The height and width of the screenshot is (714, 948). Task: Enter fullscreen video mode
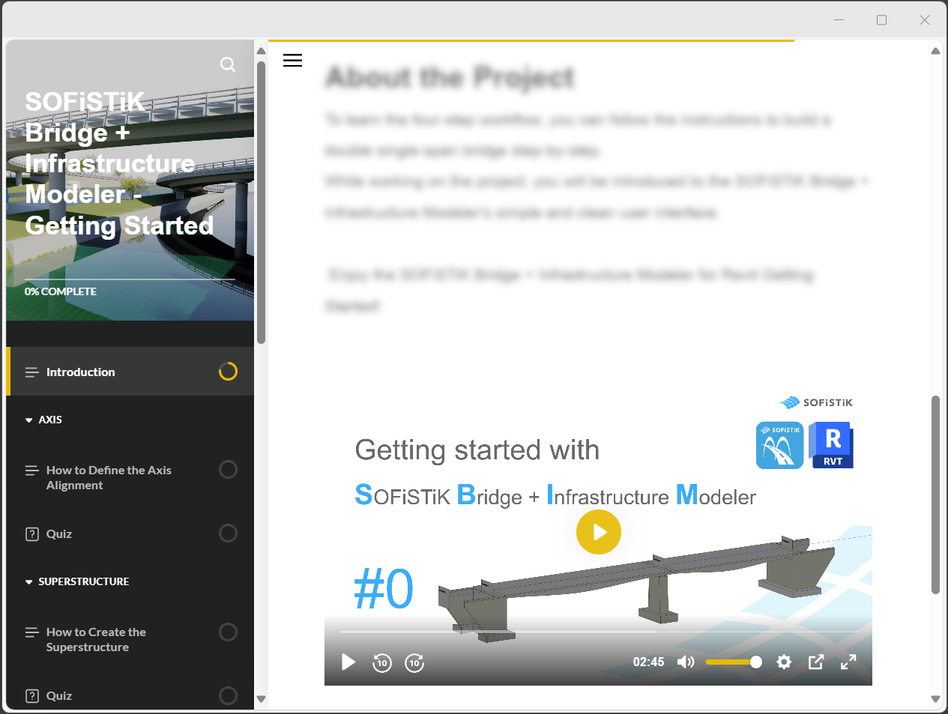[849, 662]
